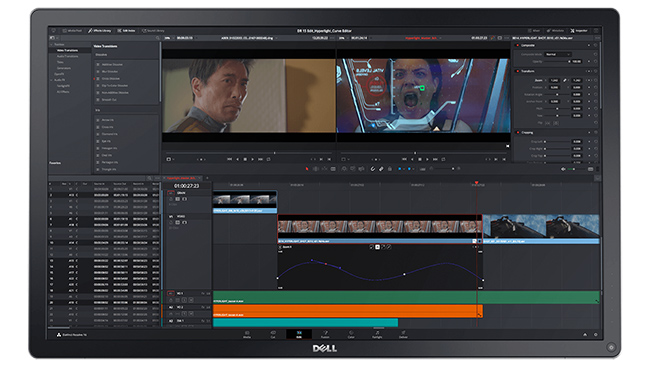Open the Media Pool panel
650x366 pixels.
point(73,31)
